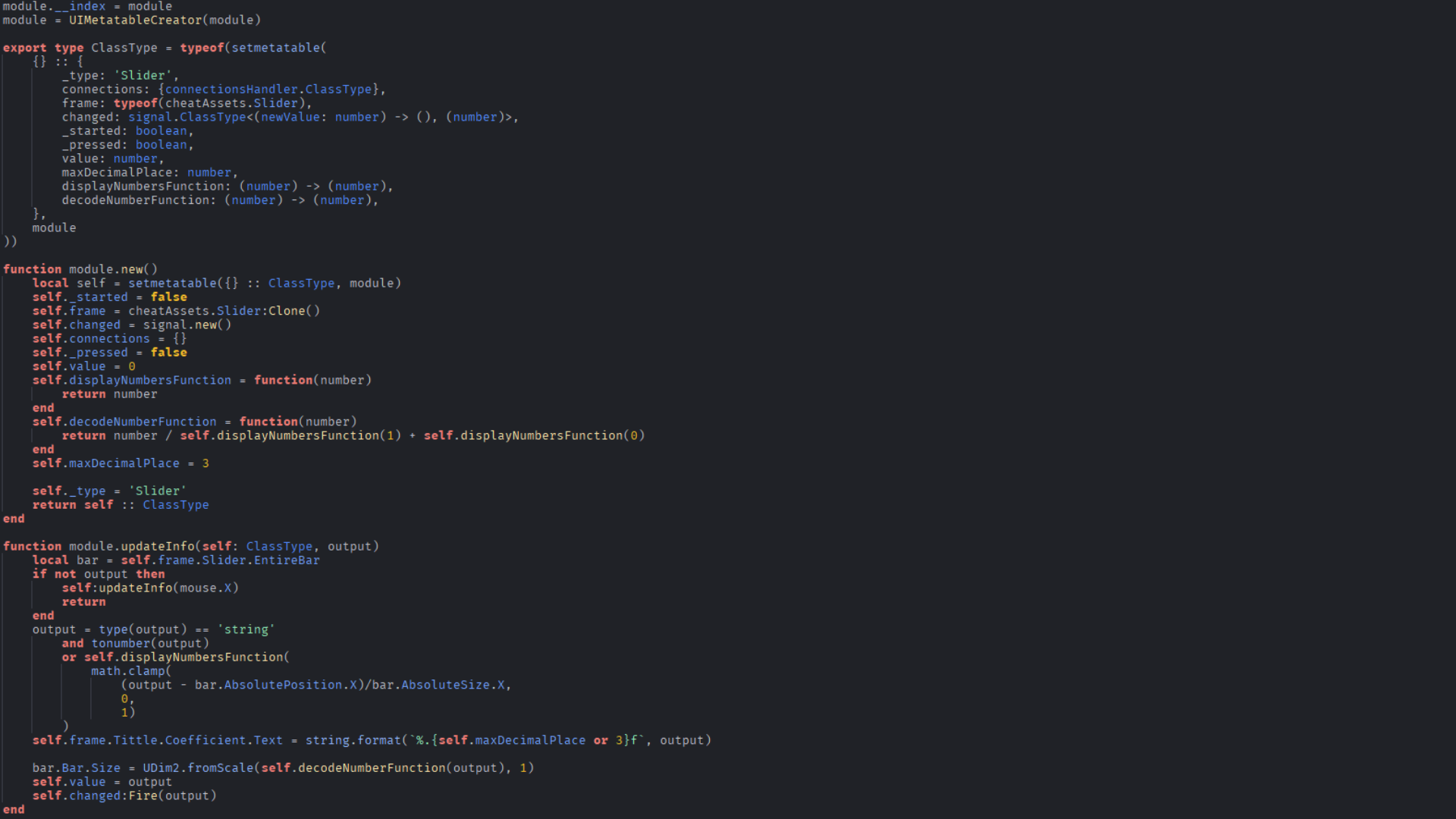This screenshot has width=1456, height=819.
Task: Click the Fire method on self.changed
Action: (143, 796)
